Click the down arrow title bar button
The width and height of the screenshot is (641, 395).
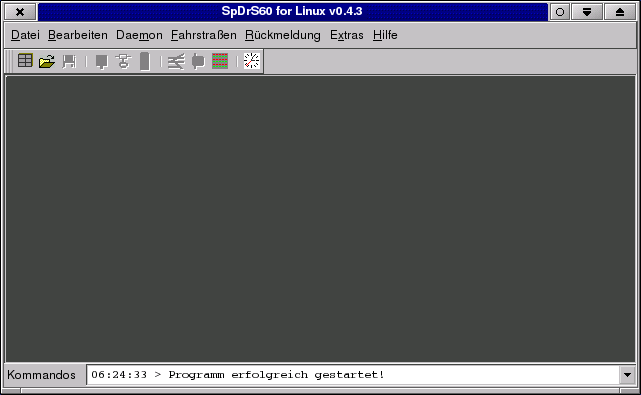coord(587,12)
